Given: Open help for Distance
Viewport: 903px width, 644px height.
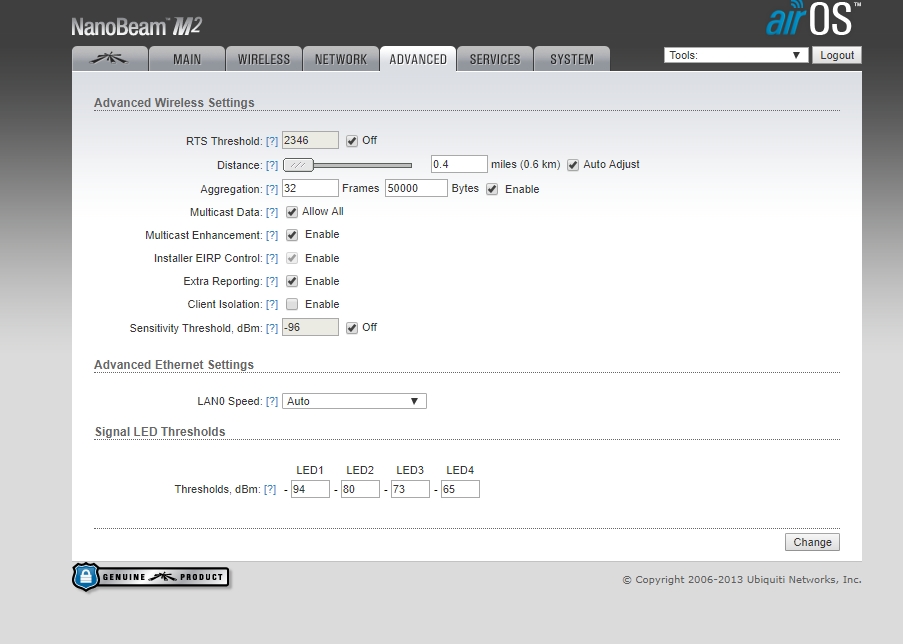Looking at the screenshot, I should 272,165.
